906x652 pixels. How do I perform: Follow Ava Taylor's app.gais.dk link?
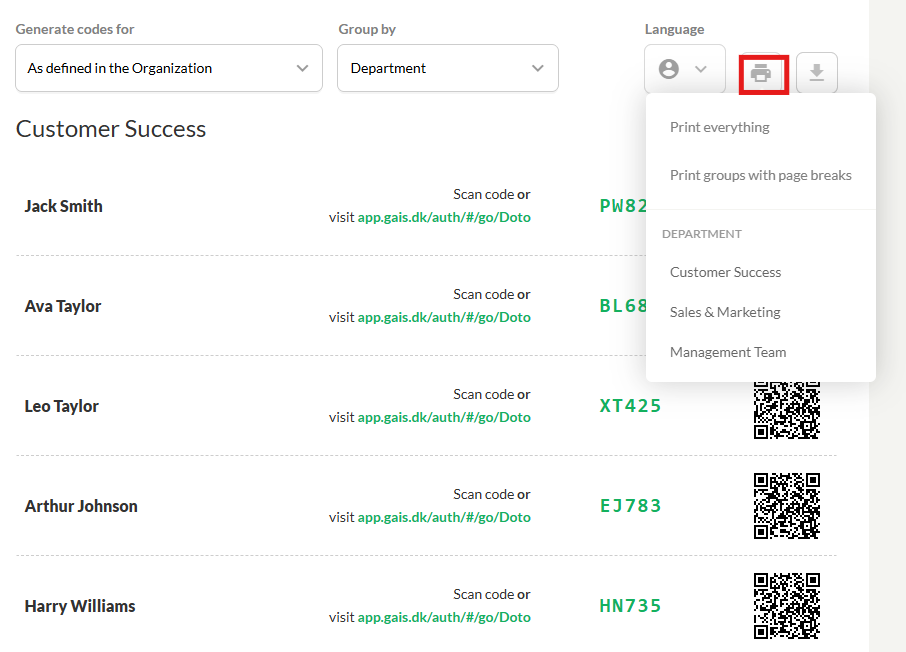(x=444, y=317)
